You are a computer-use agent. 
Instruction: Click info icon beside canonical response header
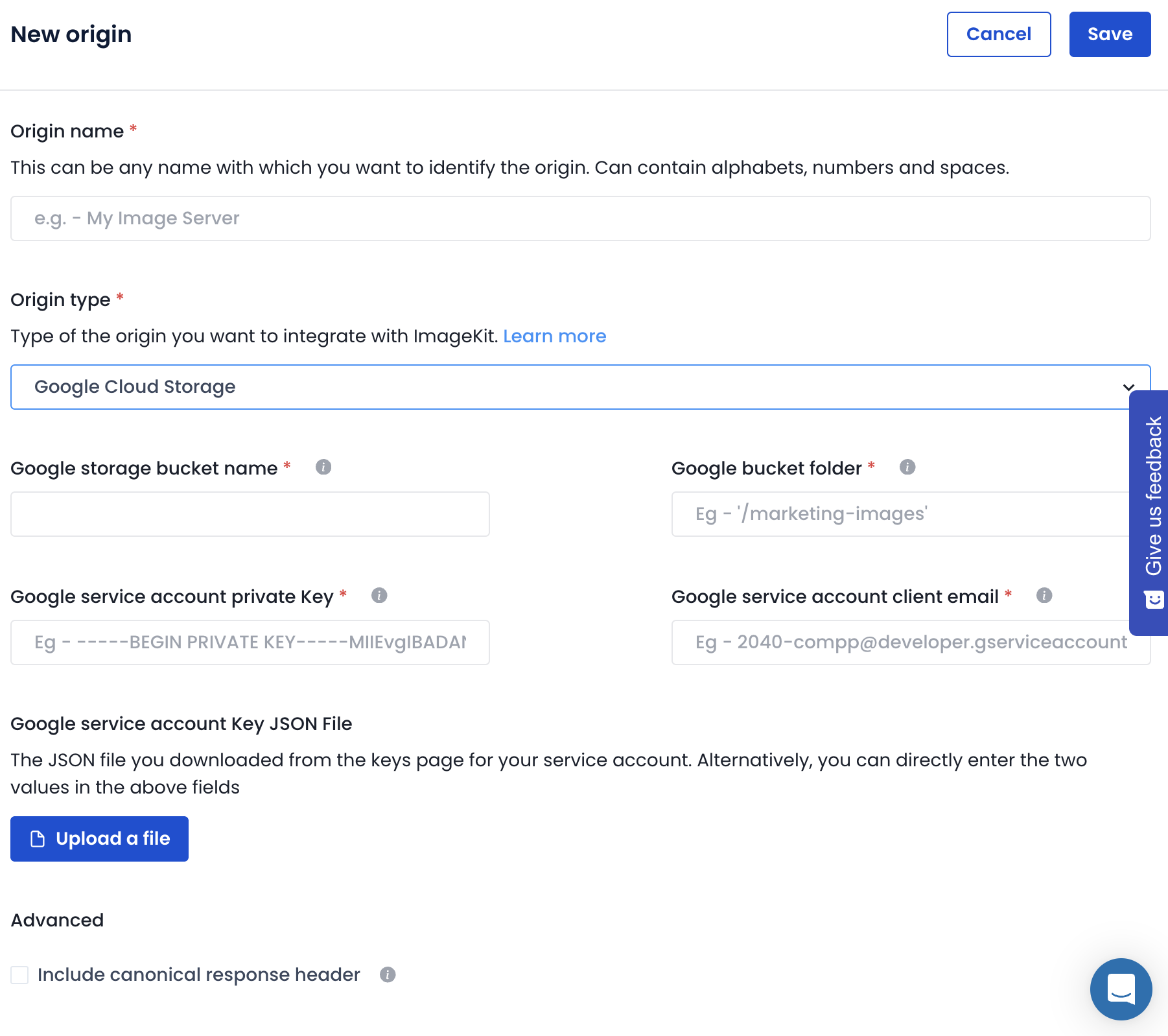pyautogui.click(x=388, y=974)
